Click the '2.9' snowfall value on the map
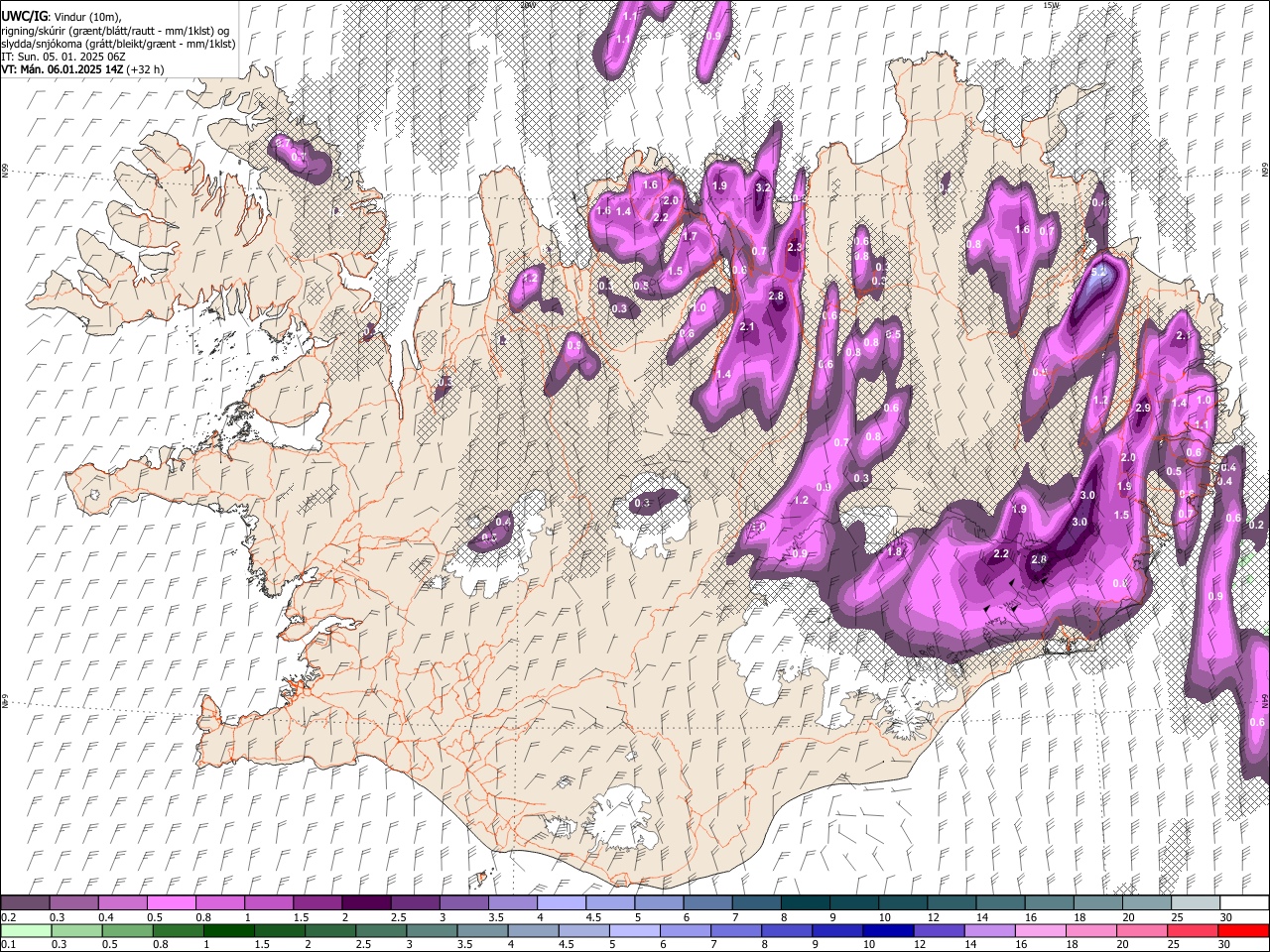This screenshot has width=1270, height=952. pyautogui.click(x=1142, y=408)
